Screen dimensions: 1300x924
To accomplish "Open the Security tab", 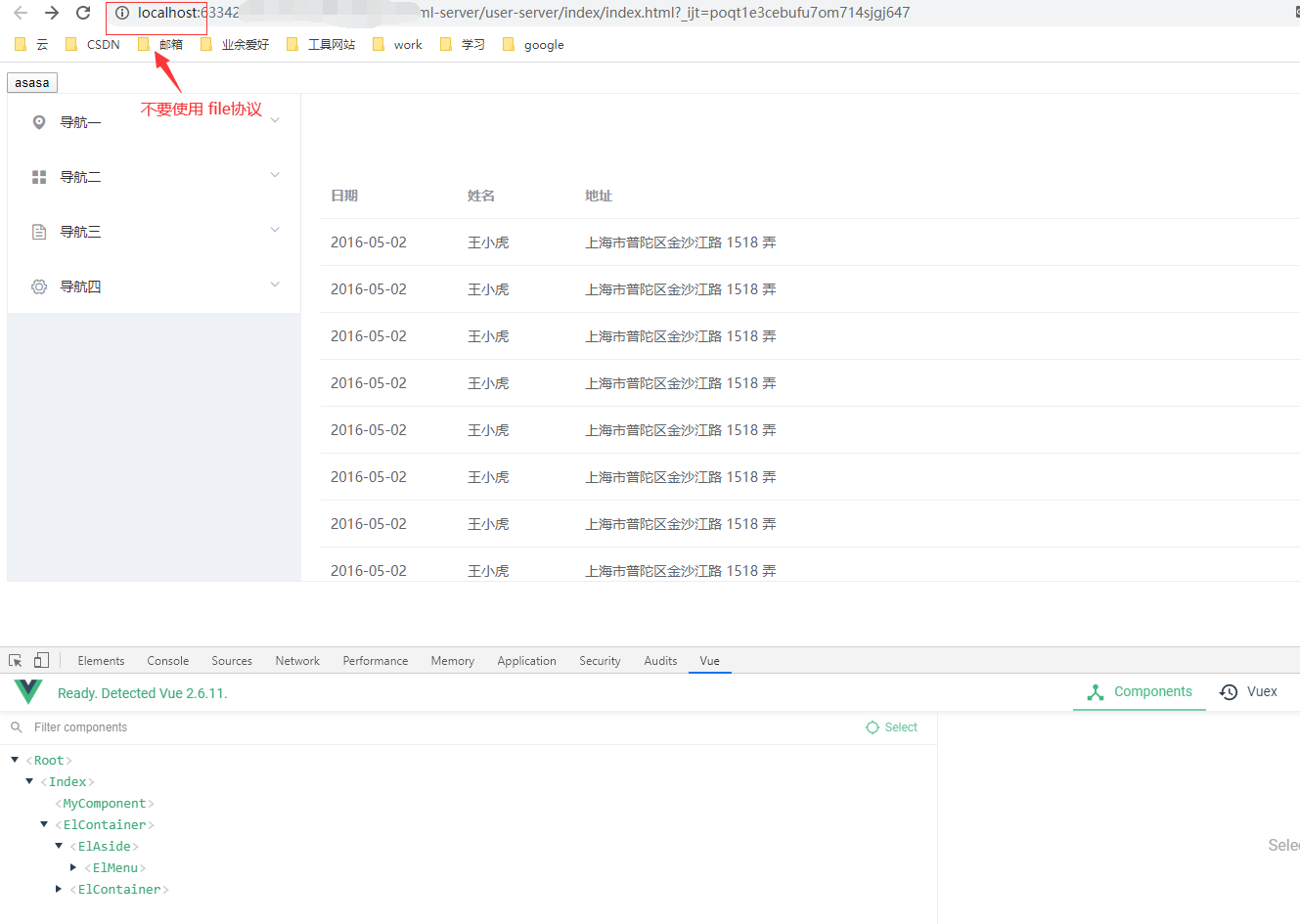I will (600, 661).
